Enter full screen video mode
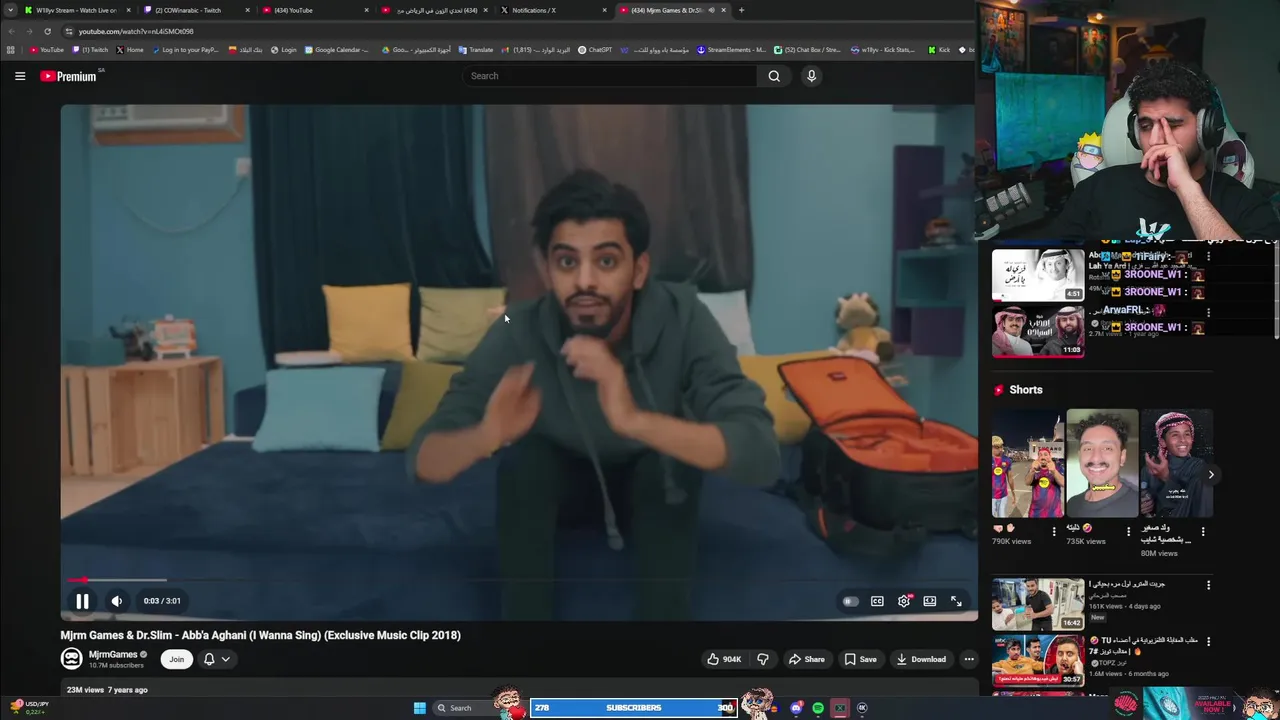This screenshot has height=720, width=1280. (x=956, y=601)
